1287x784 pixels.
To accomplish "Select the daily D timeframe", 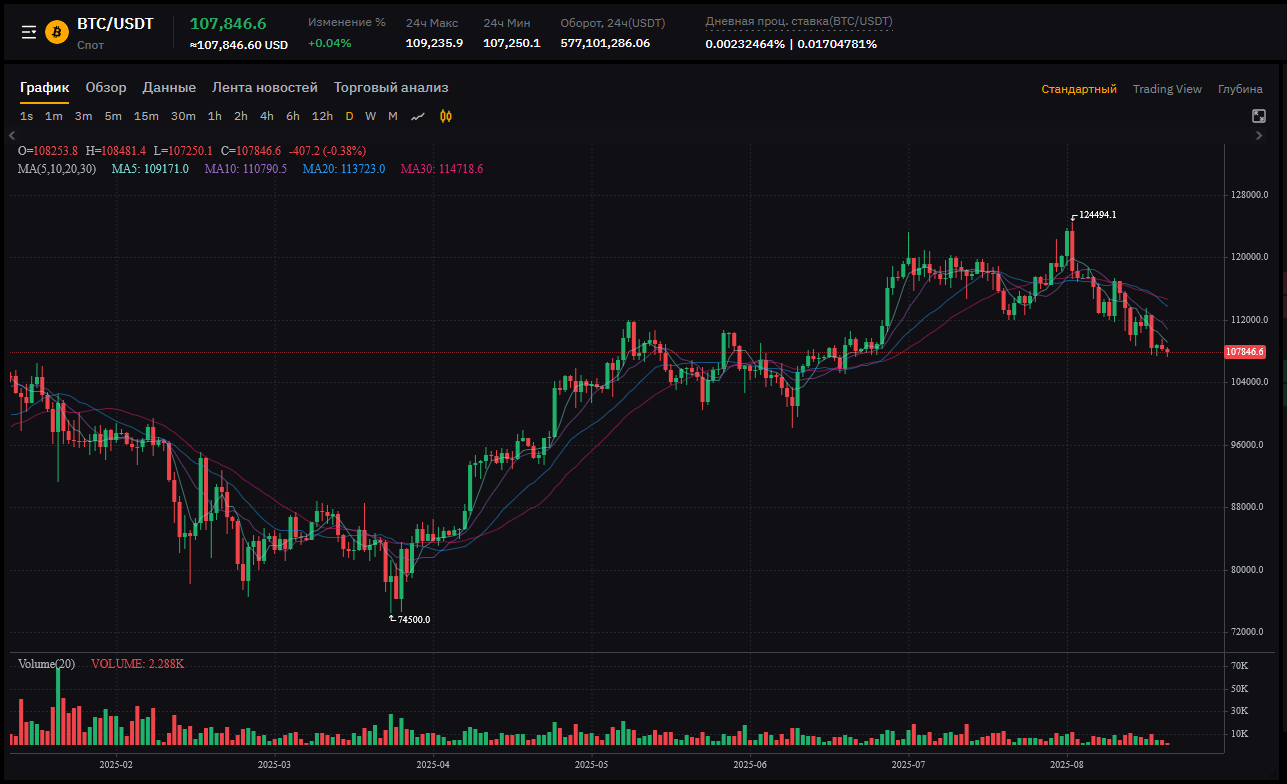I will pyautogui.click(x=349, y=116).
